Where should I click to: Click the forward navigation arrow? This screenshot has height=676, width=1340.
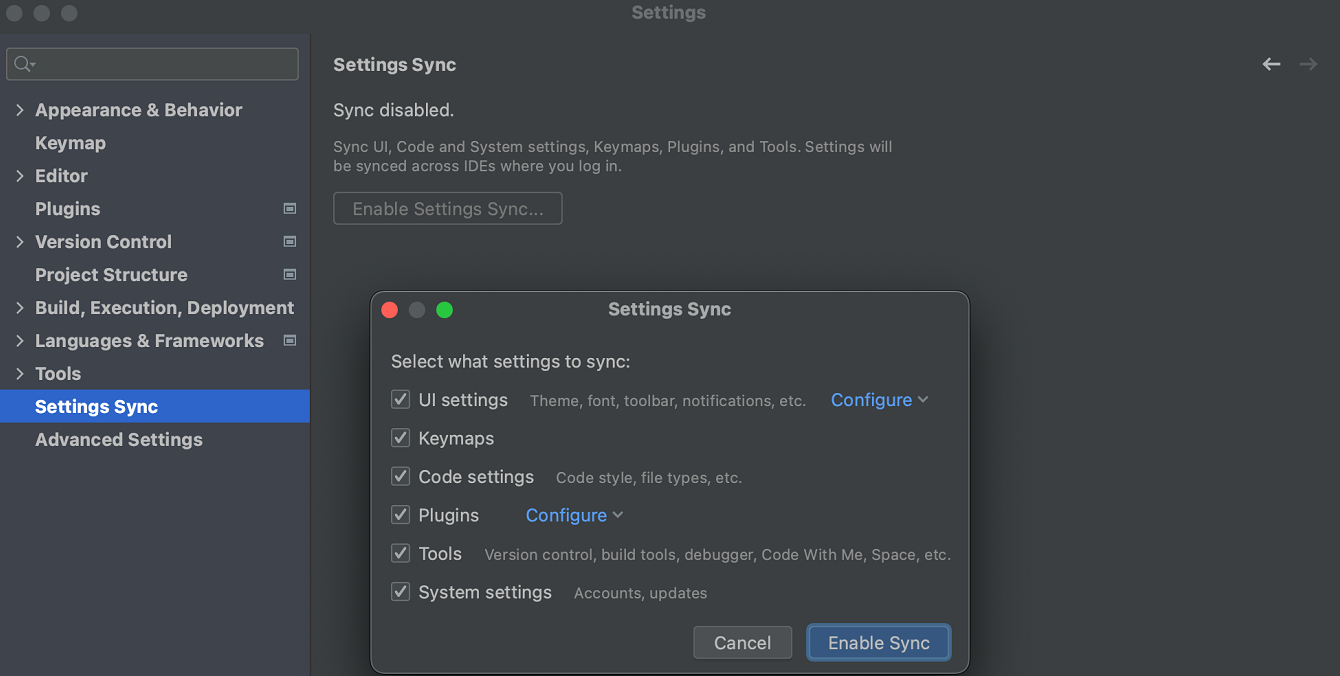pos(1308,65)
